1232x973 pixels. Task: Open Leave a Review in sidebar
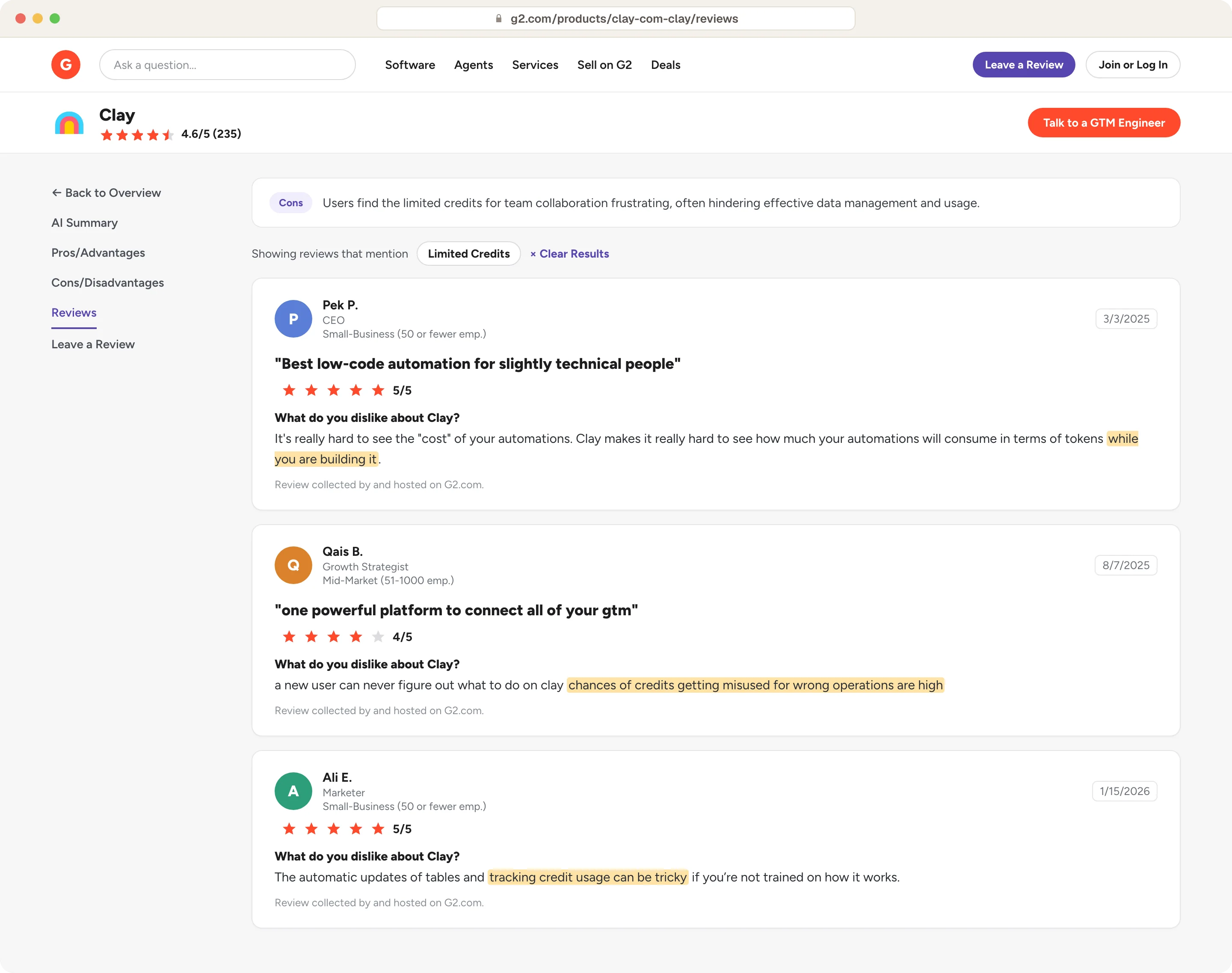coord(93,344)
